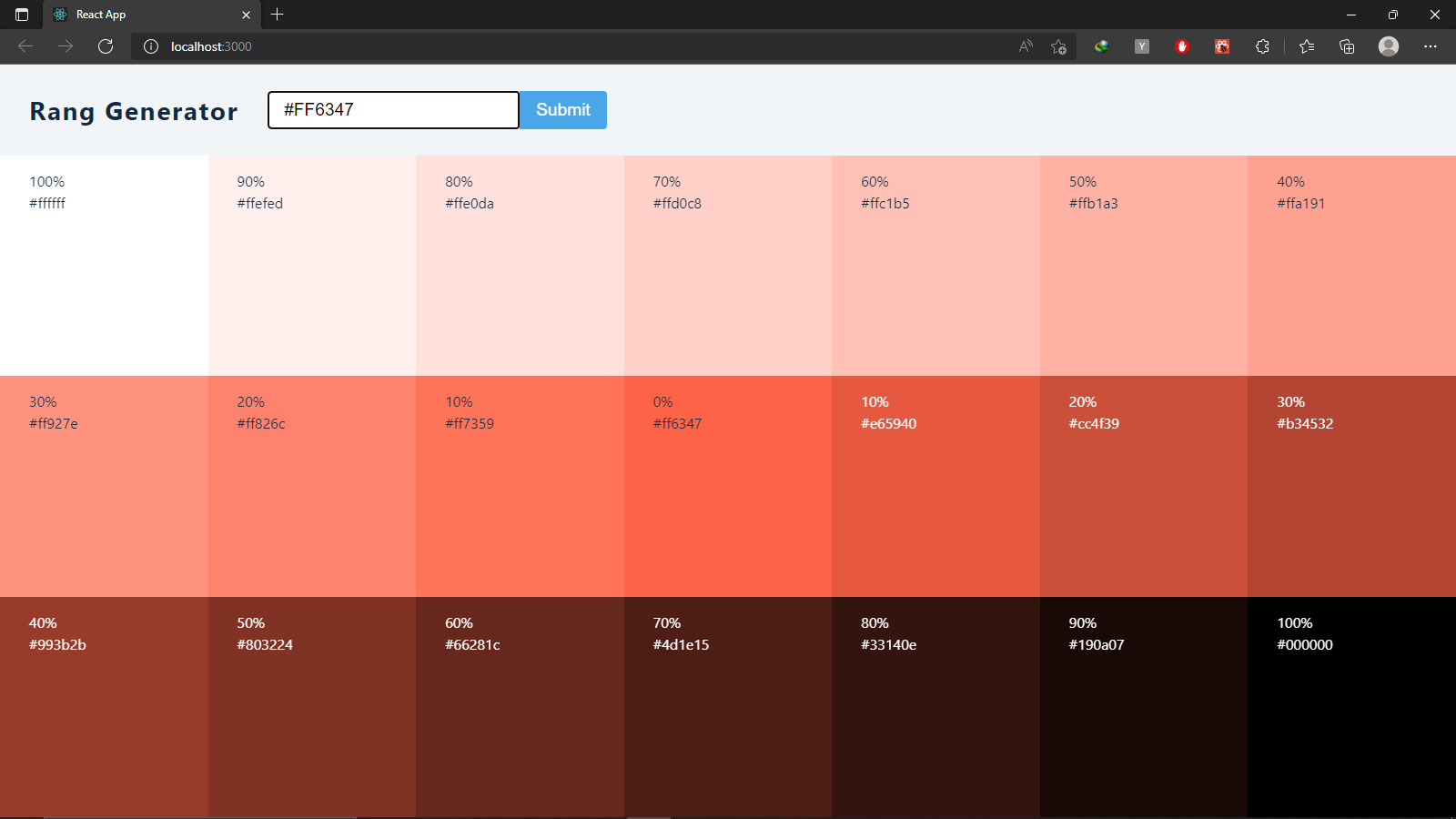Click the red bee extension icon
Image resolution: width=1456 pixels, height=819 pixels.
[x=1221, y=46]
